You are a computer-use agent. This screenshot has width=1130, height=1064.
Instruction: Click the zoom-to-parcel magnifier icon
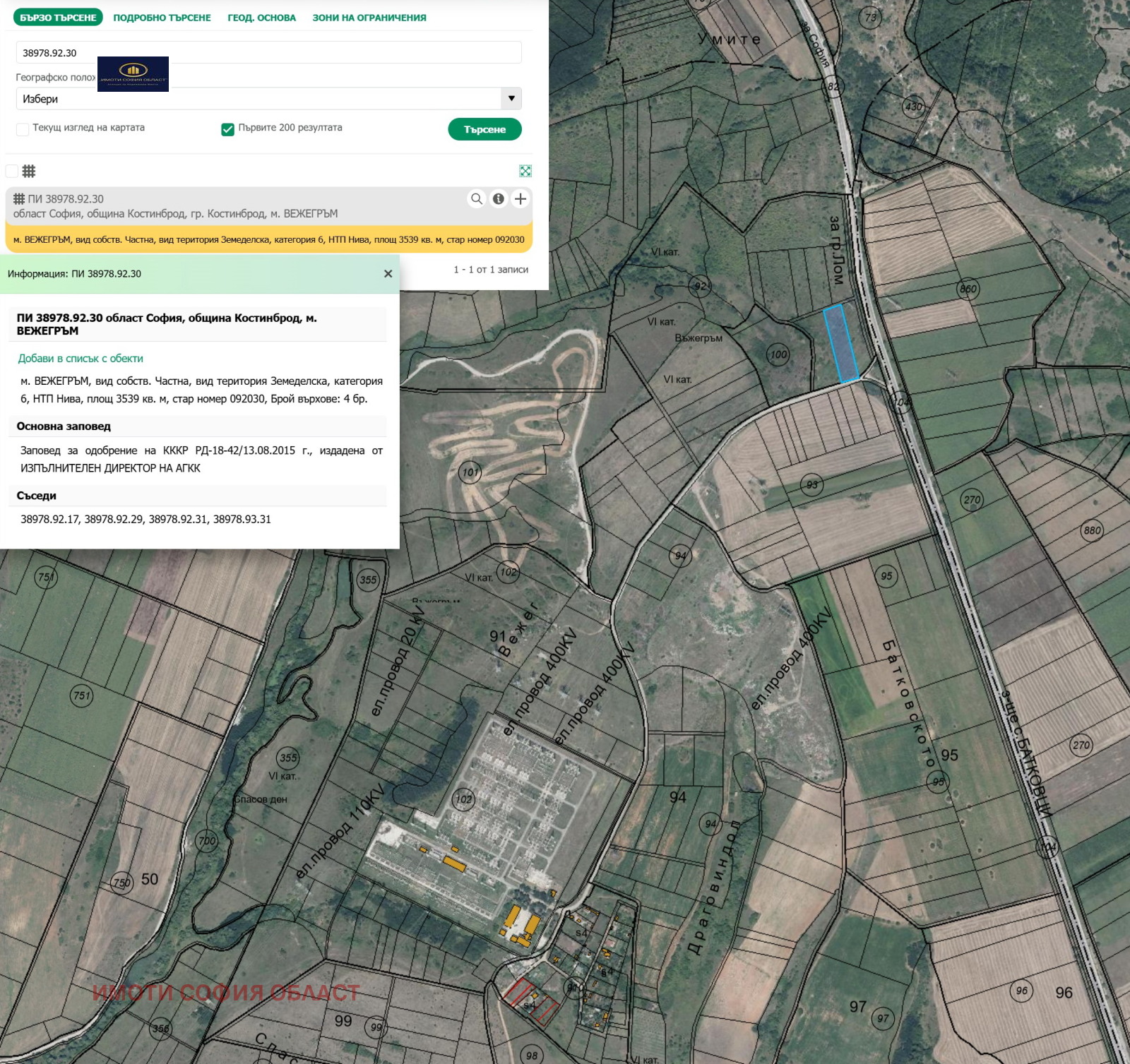point(477,199)
